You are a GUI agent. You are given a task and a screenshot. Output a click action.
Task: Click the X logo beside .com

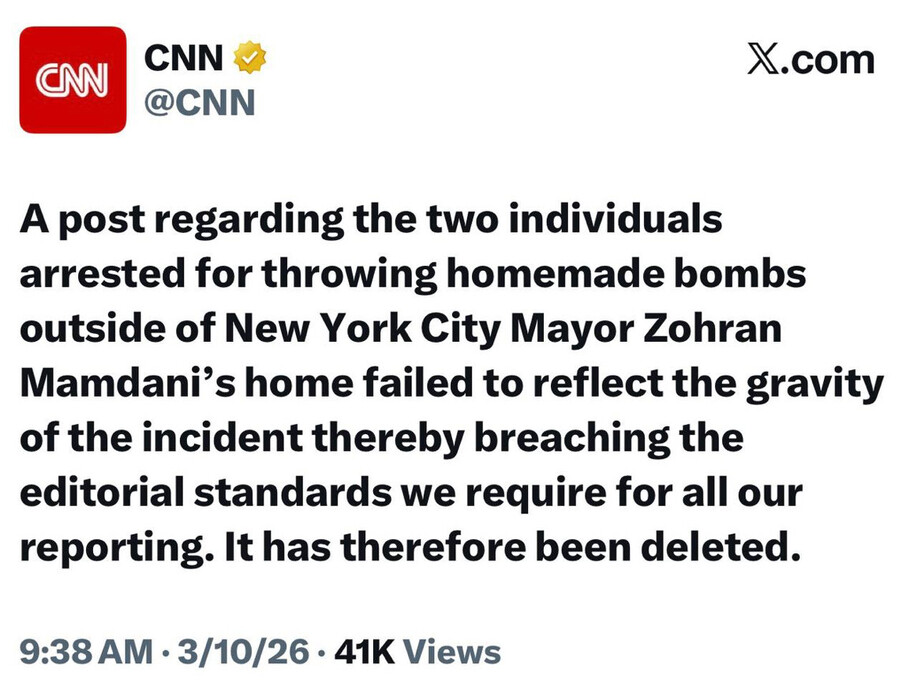(x=765, y=60)
